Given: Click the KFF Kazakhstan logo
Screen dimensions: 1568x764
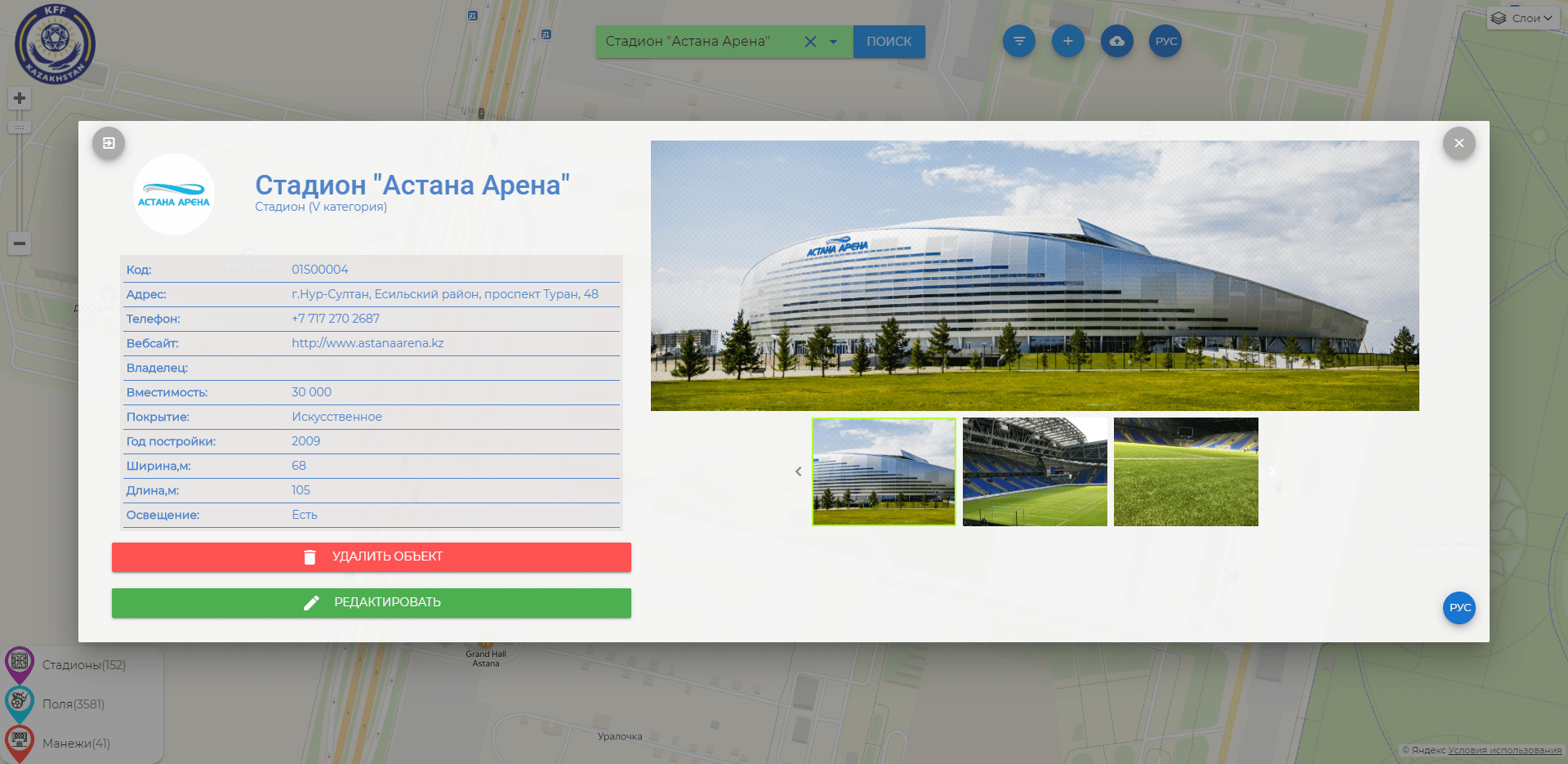Looking at the screenshot, I should [55, 44].
